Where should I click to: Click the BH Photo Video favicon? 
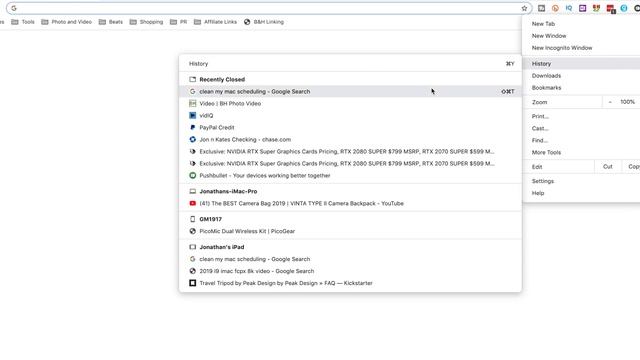[x=193, y=104]
